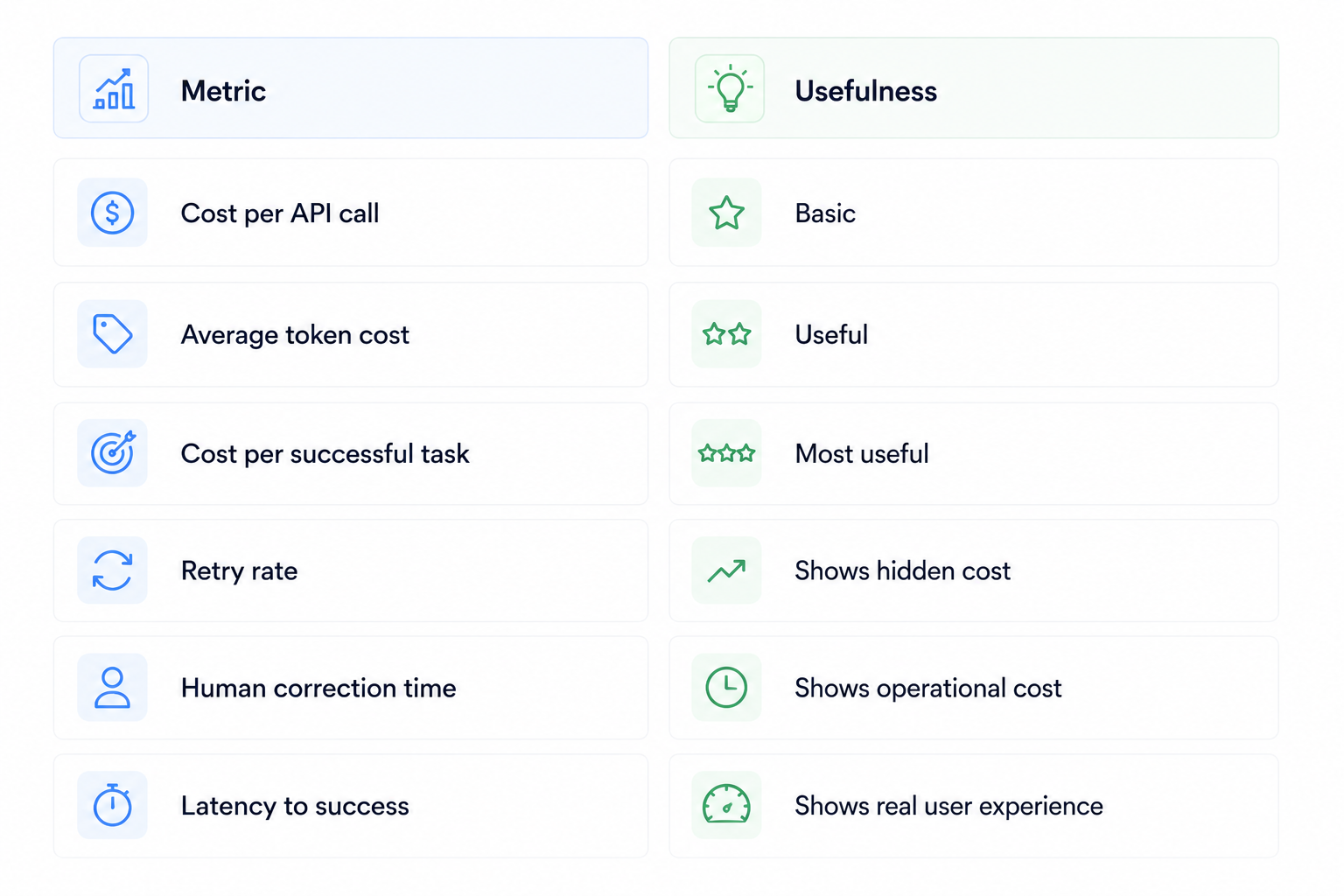Image resolution: width=1344 pixels, height=896 pixels.
Task: Click the single star icon
Action: (x=726, y=213)
